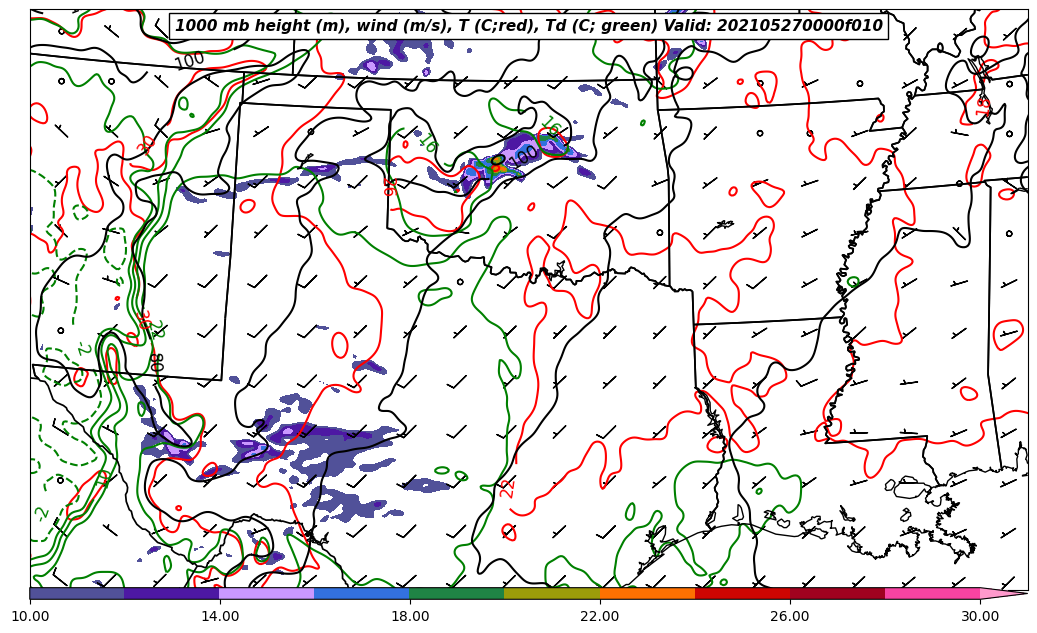
Task: Click the bright red 24–26 colorbar segment
Action: tap(742, 593)
